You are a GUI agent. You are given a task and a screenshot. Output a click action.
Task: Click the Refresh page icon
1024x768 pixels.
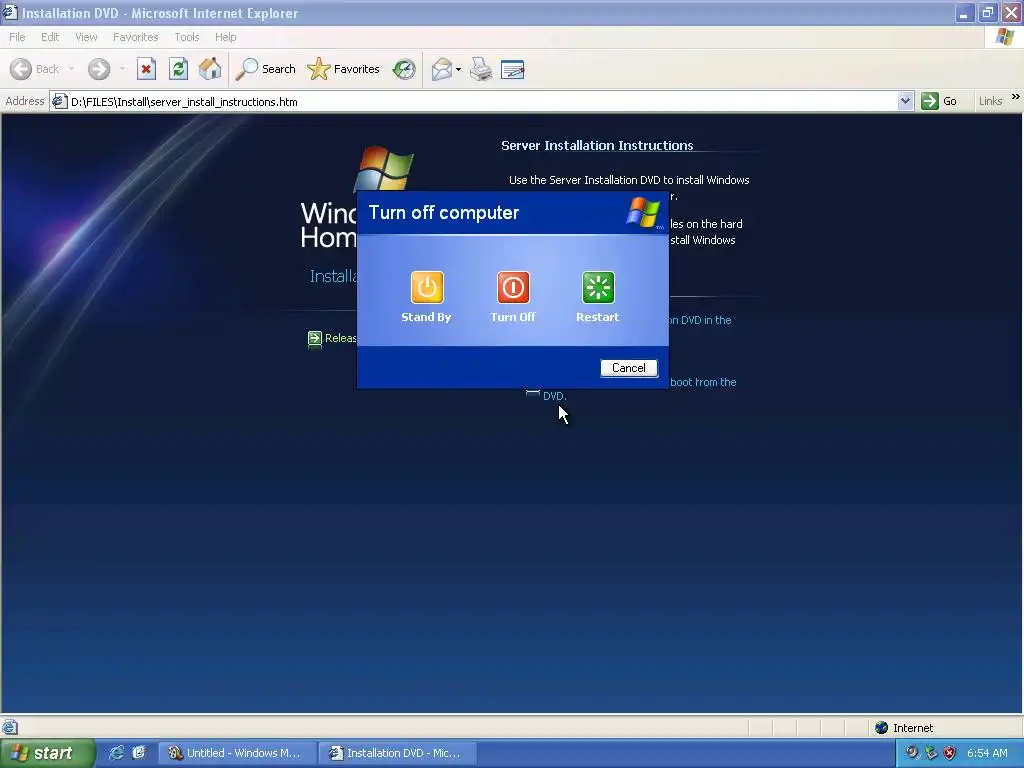178,69
